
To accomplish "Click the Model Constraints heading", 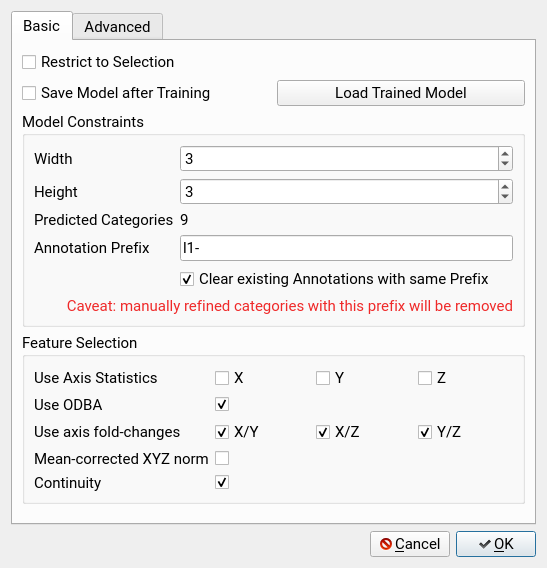I will 83,122.
